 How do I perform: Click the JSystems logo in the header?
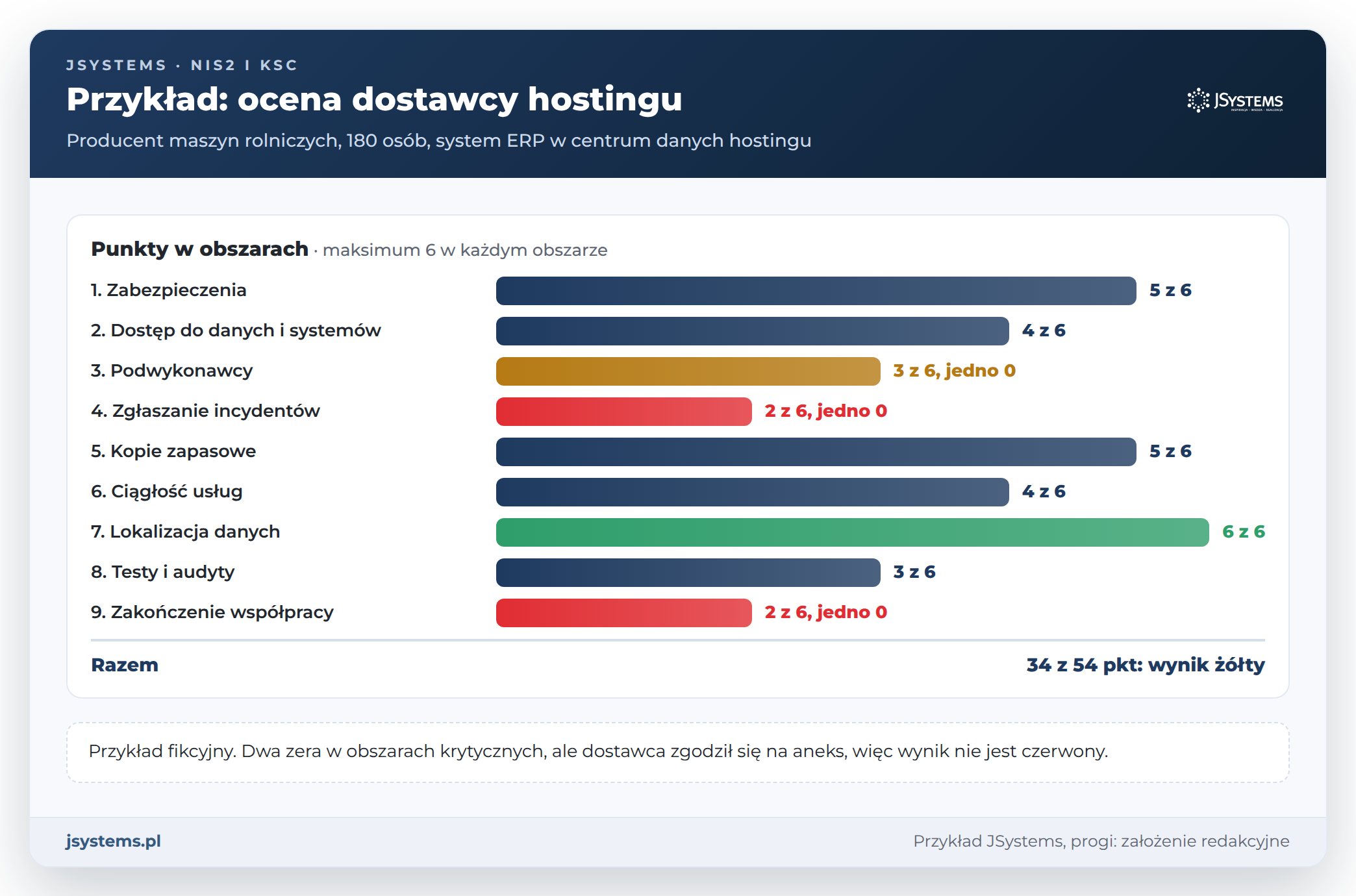click(x=1235, y=101)
